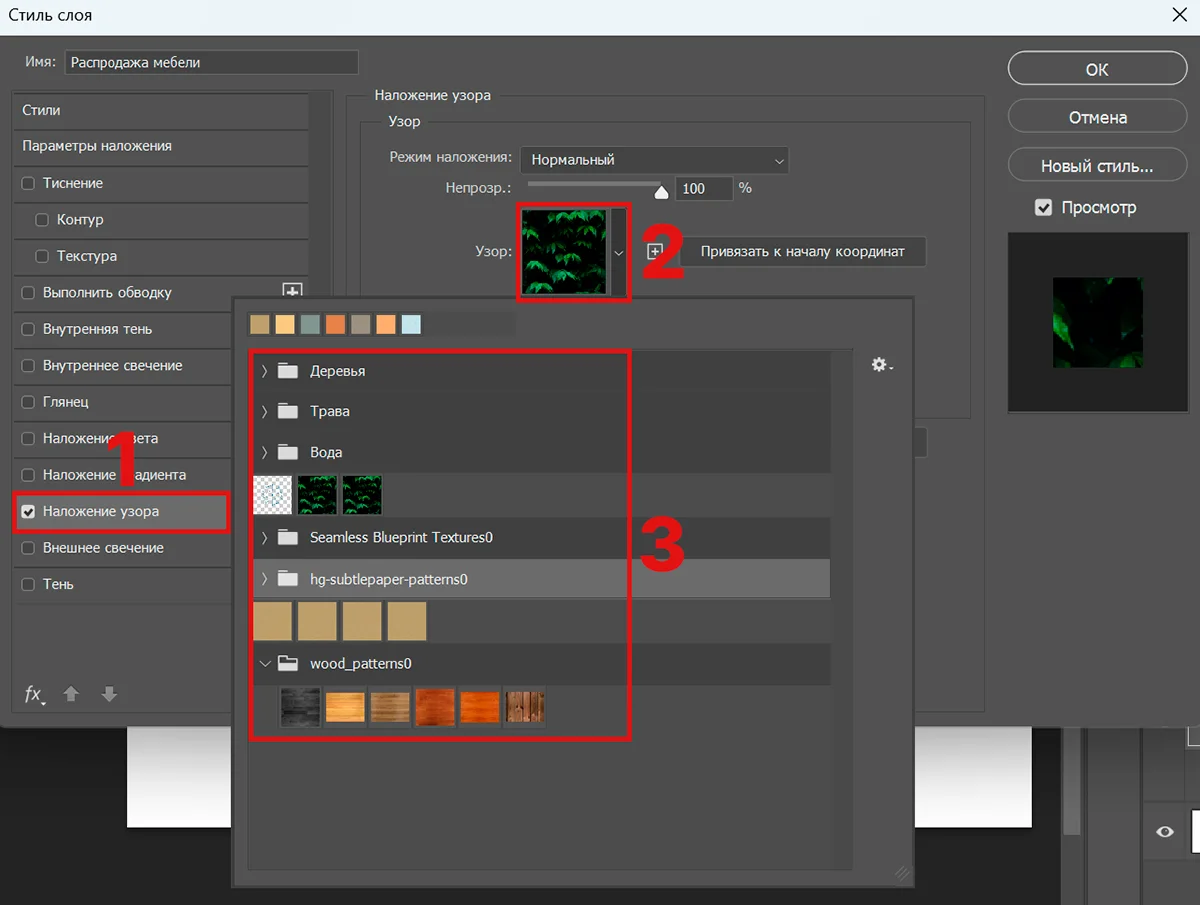Tick the Внешнее свечение checkbox
The height and width of the screenshot is (905, 1200).
tap(28, 548)
